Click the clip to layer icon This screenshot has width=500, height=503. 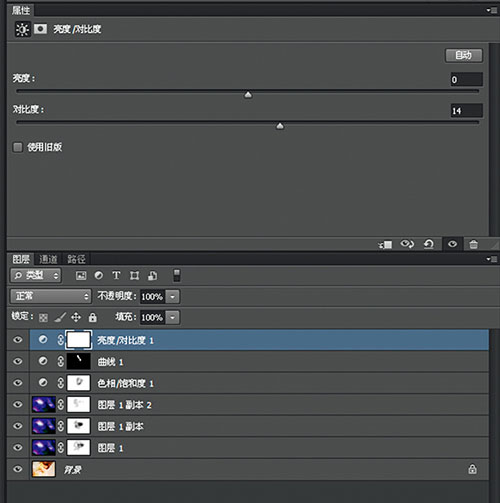click(x=385, y=245)
